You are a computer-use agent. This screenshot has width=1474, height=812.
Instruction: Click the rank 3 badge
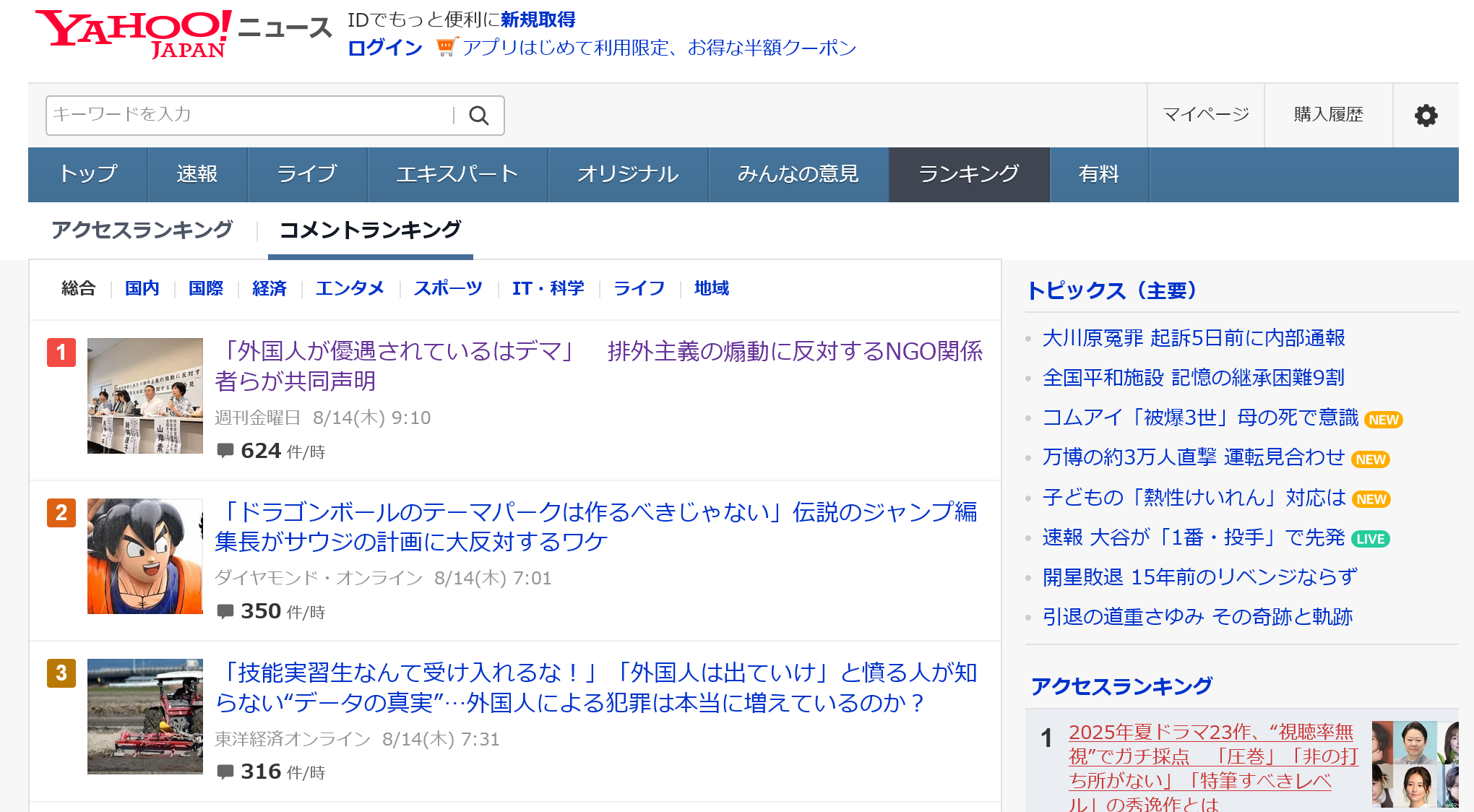tap(61, 673)
